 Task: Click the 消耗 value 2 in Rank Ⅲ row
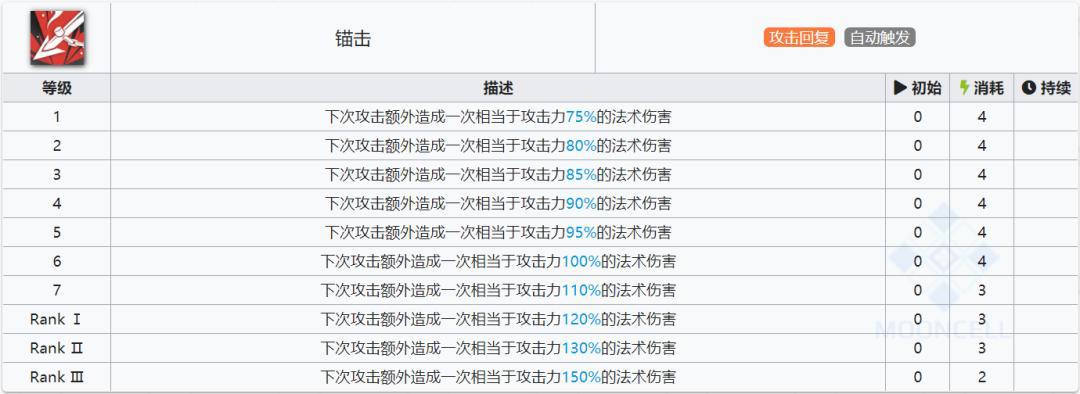pos(982,377)
